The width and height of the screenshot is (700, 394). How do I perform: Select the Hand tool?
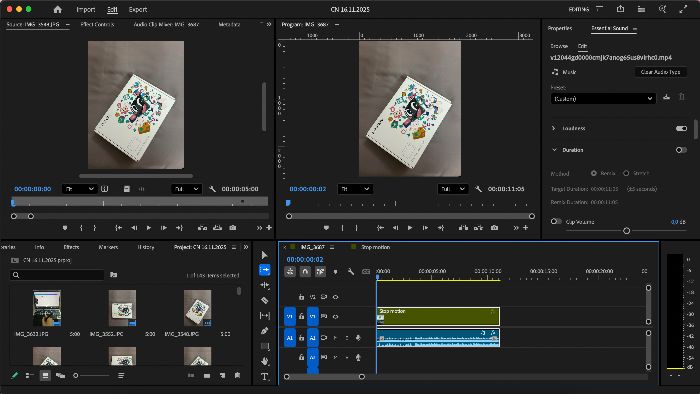[264, 361]
